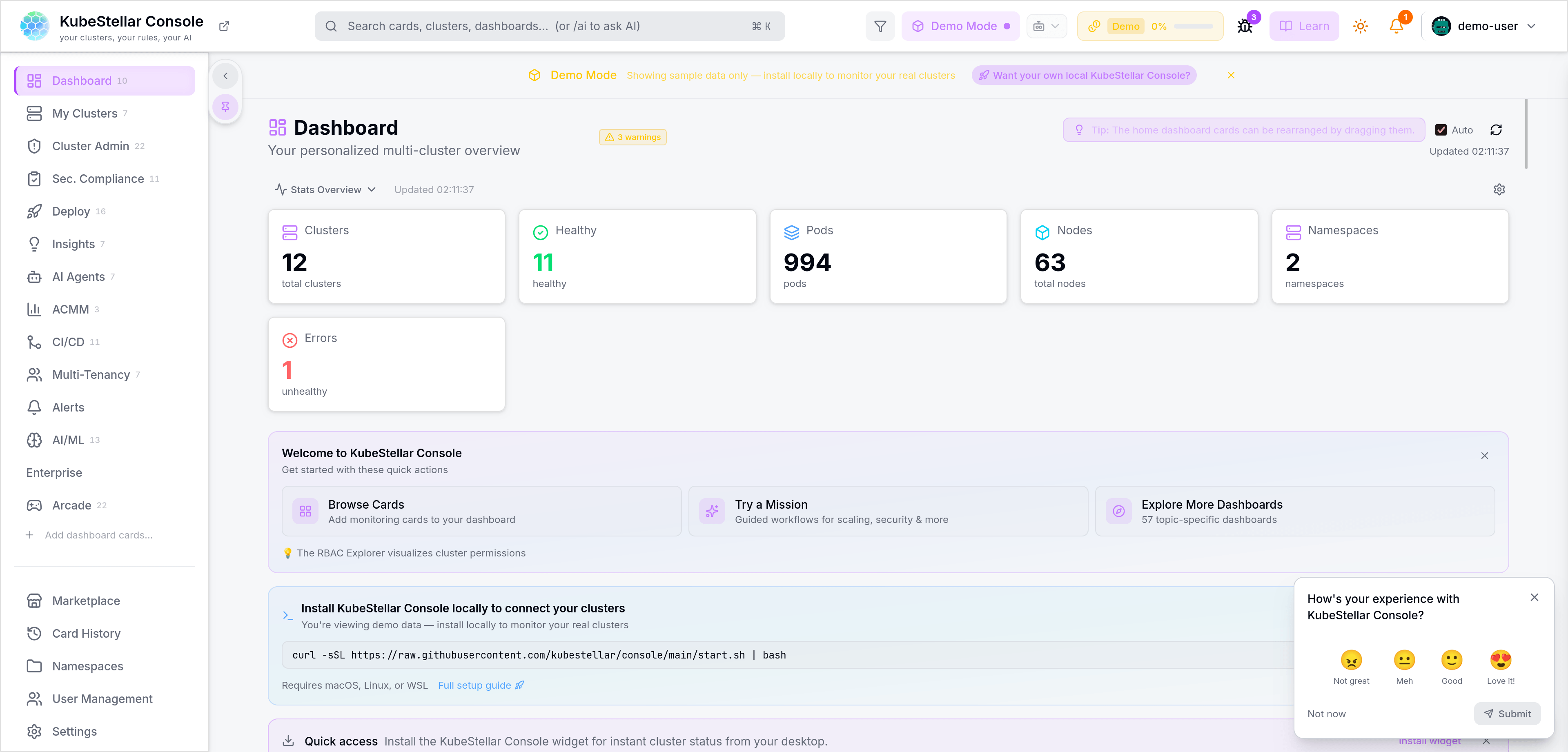Open Dashboard in the sidebar
Viewport: 1568px width, 752px height.
[104, 81]
